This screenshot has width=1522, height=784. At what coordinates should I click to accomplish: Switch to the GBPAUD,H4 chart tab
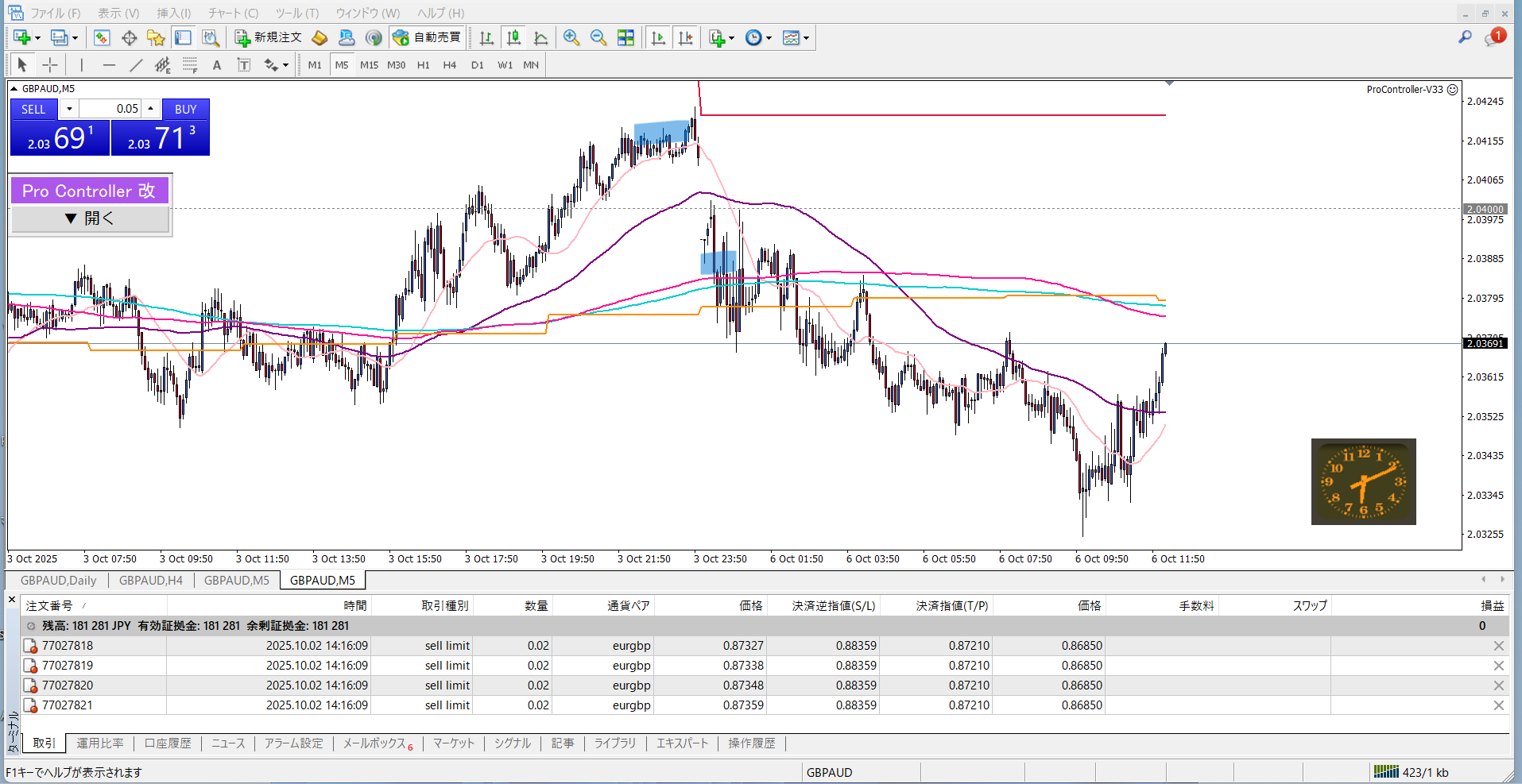pos(150,581)
